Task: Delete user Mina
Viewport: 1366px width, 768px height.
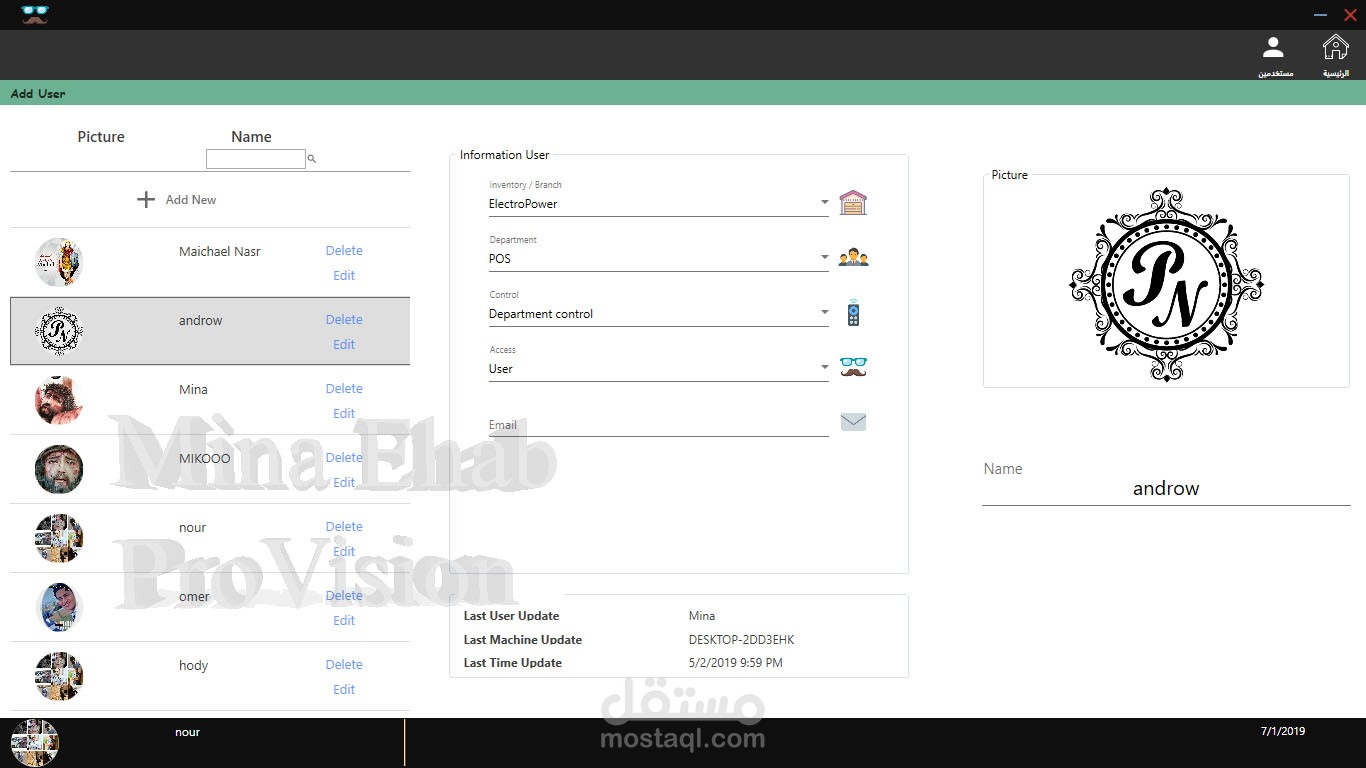Action: [x=344, y=389]
